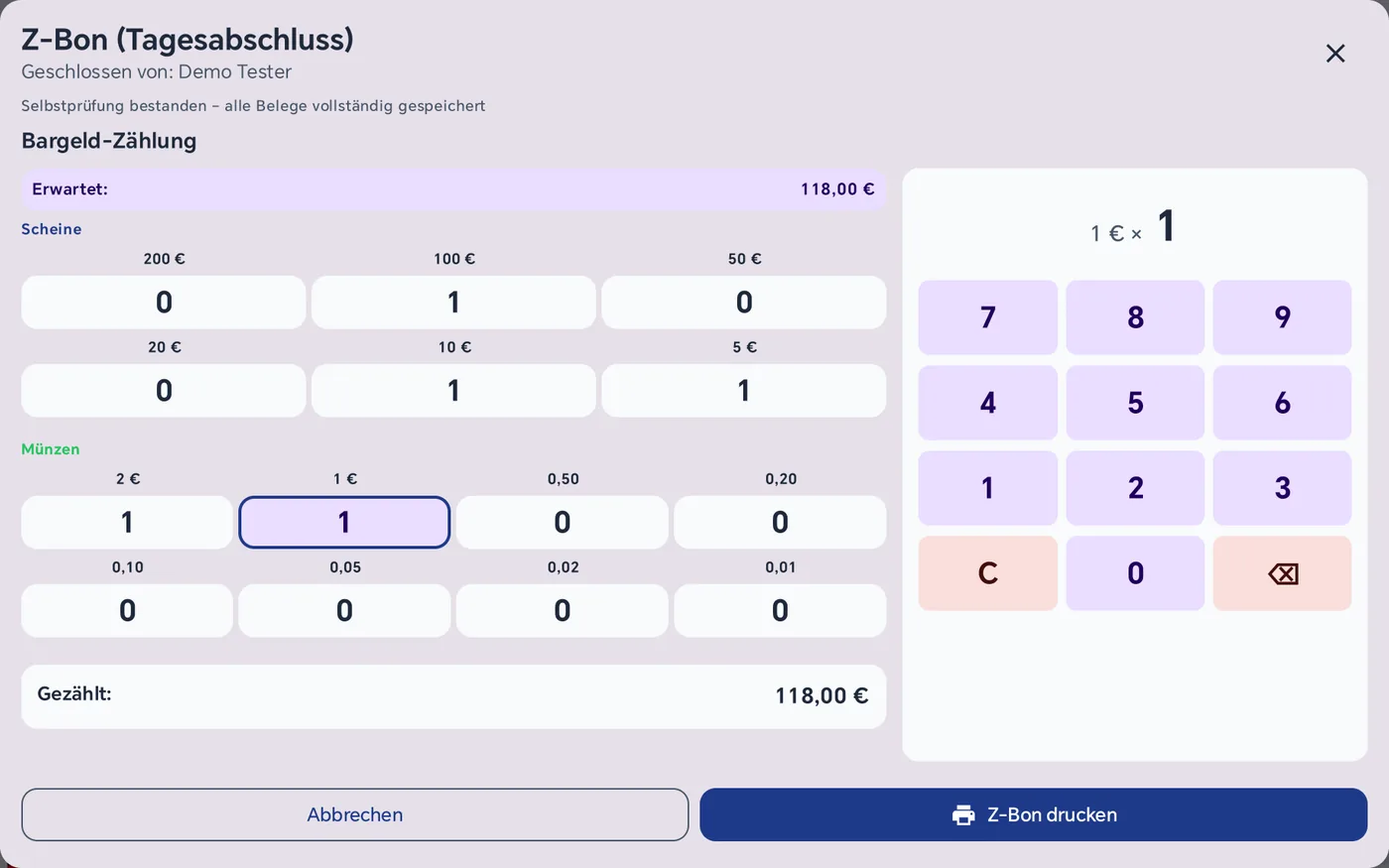This screenshot has width=1389, height=868.
Task: Click the printer icon on Z-Bon drucken
Action: pos(963,815)
